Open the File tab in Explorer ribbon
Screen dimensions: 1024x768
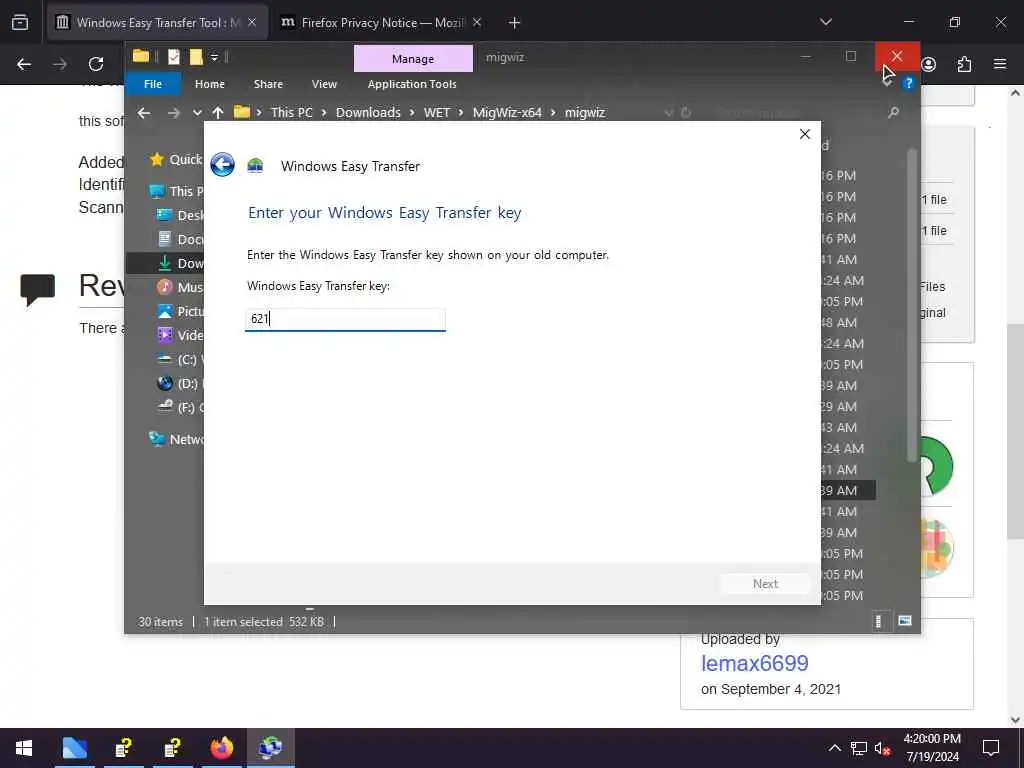(x=153, y=84)
